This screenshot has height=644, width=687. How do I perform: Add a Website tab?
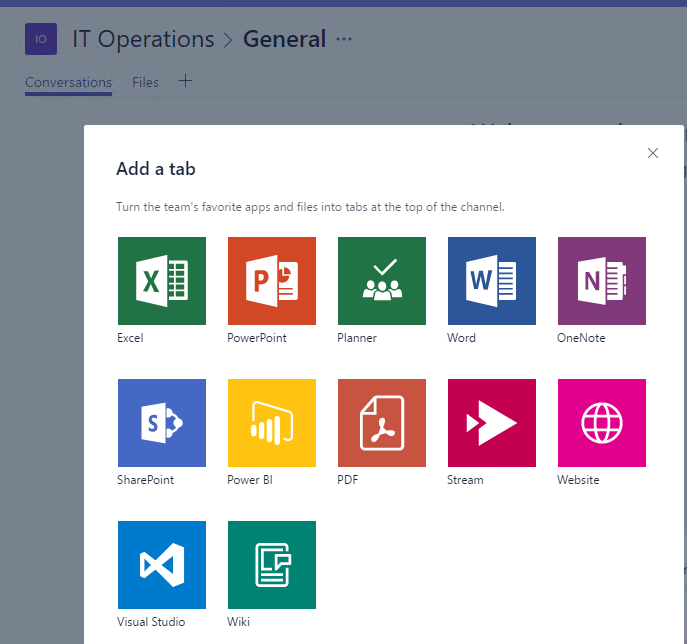(602, 423)
